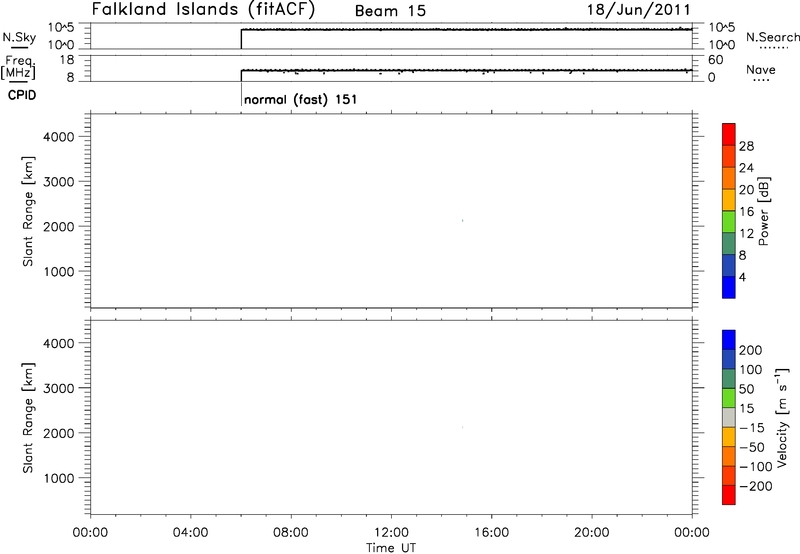Select the "Nave" legend label

click(761, 70)
